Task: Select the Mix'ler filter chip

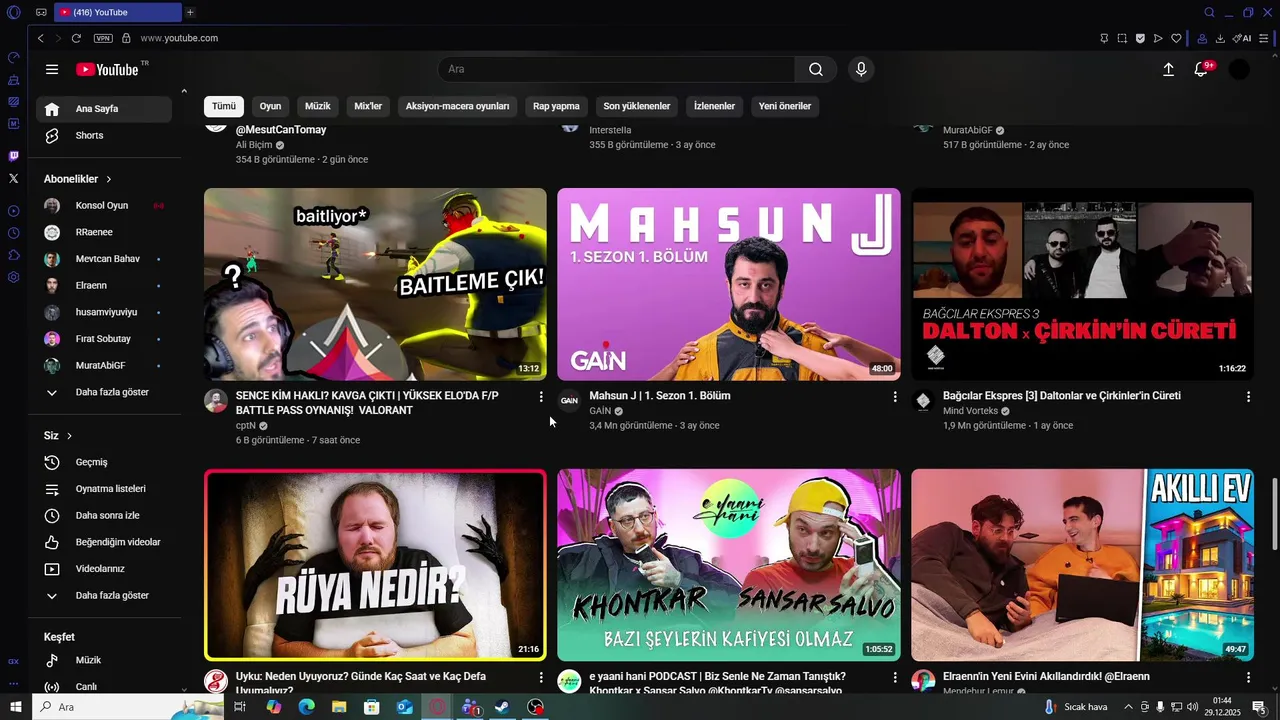Action: coord(368,106)
